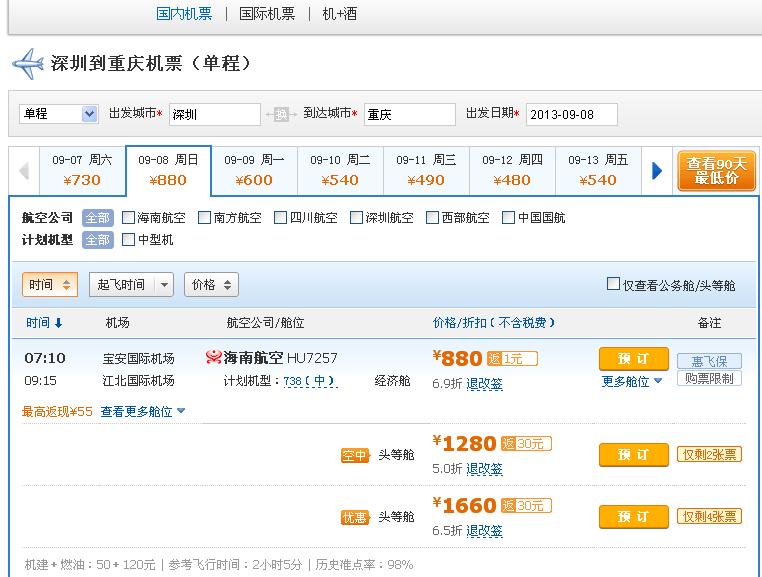The height and width of the screenshot is (577, 762).
Task: Swap departure and arrival cities icon
Action: click(x=281, y=115)
